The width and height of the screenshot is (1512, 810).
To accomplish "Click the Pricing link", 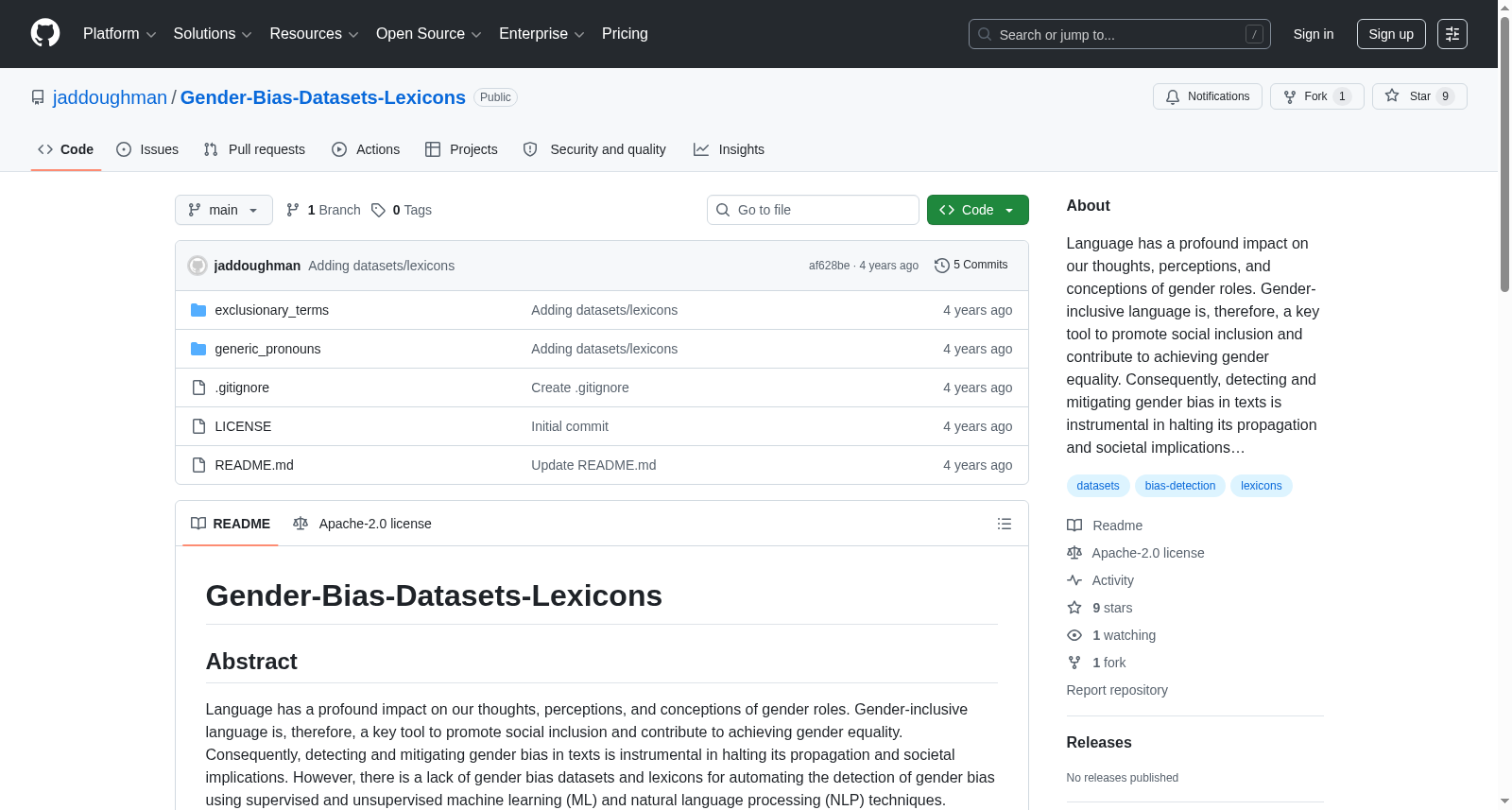I will 625,34.
